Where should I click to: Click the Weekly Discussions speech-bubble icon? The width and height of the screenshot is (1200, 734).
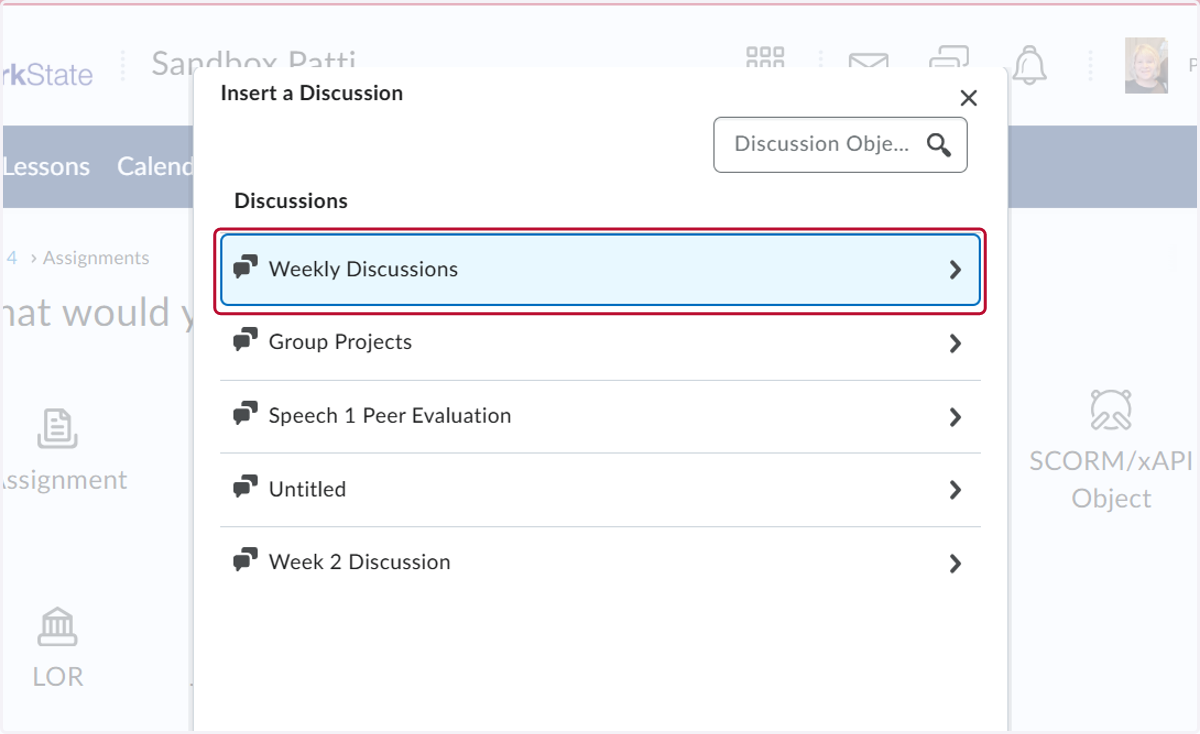coord(245,268)
